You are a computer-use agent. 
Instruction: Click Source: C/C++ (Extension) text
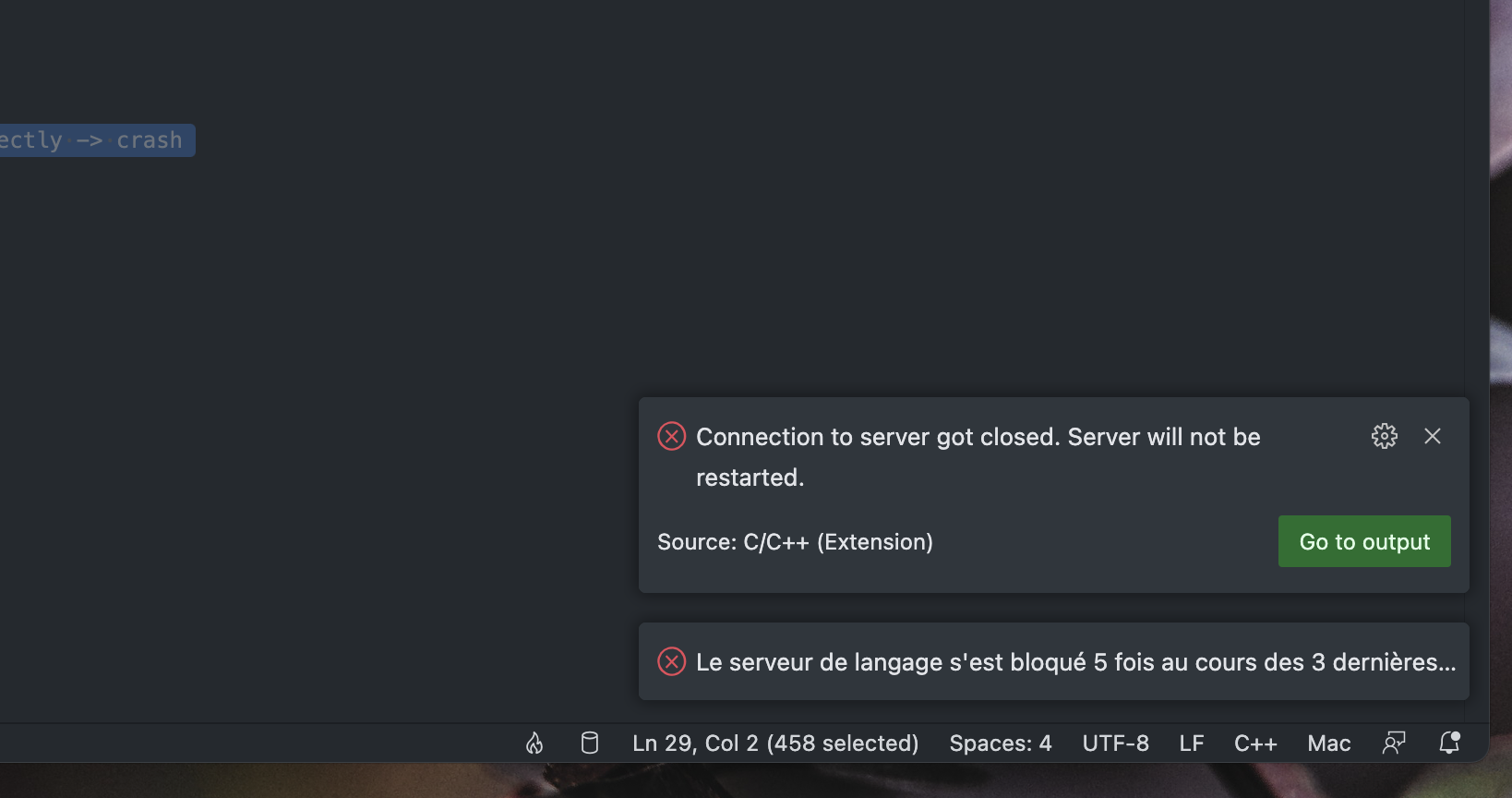tap(795, 541)
